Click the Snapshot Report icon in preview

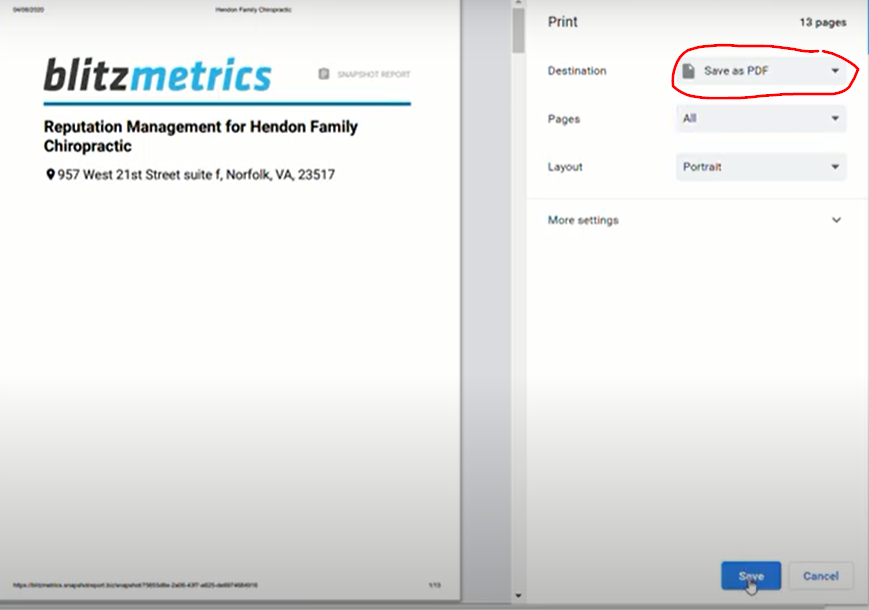324,74
